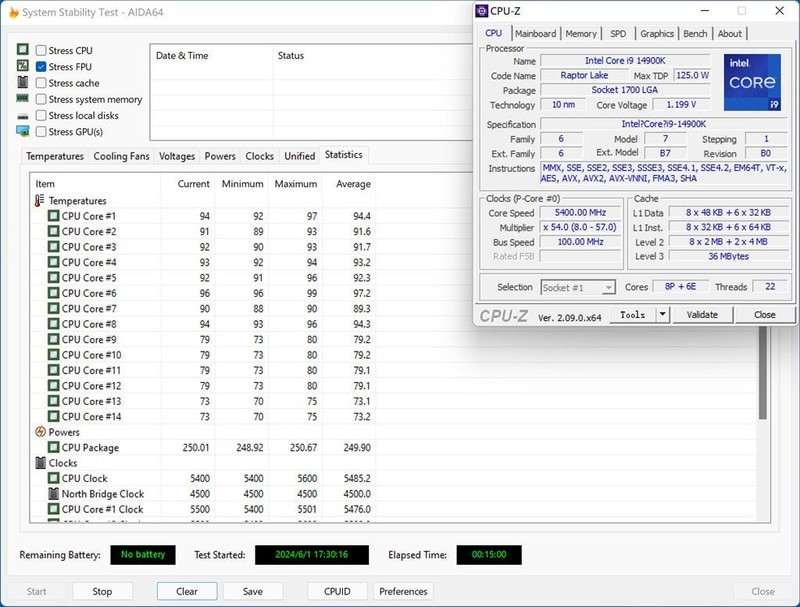The width and height of the screenshot is (800, 607).
Task: Open the Socket #1 selection dropdown
Action: coord(577,288)
